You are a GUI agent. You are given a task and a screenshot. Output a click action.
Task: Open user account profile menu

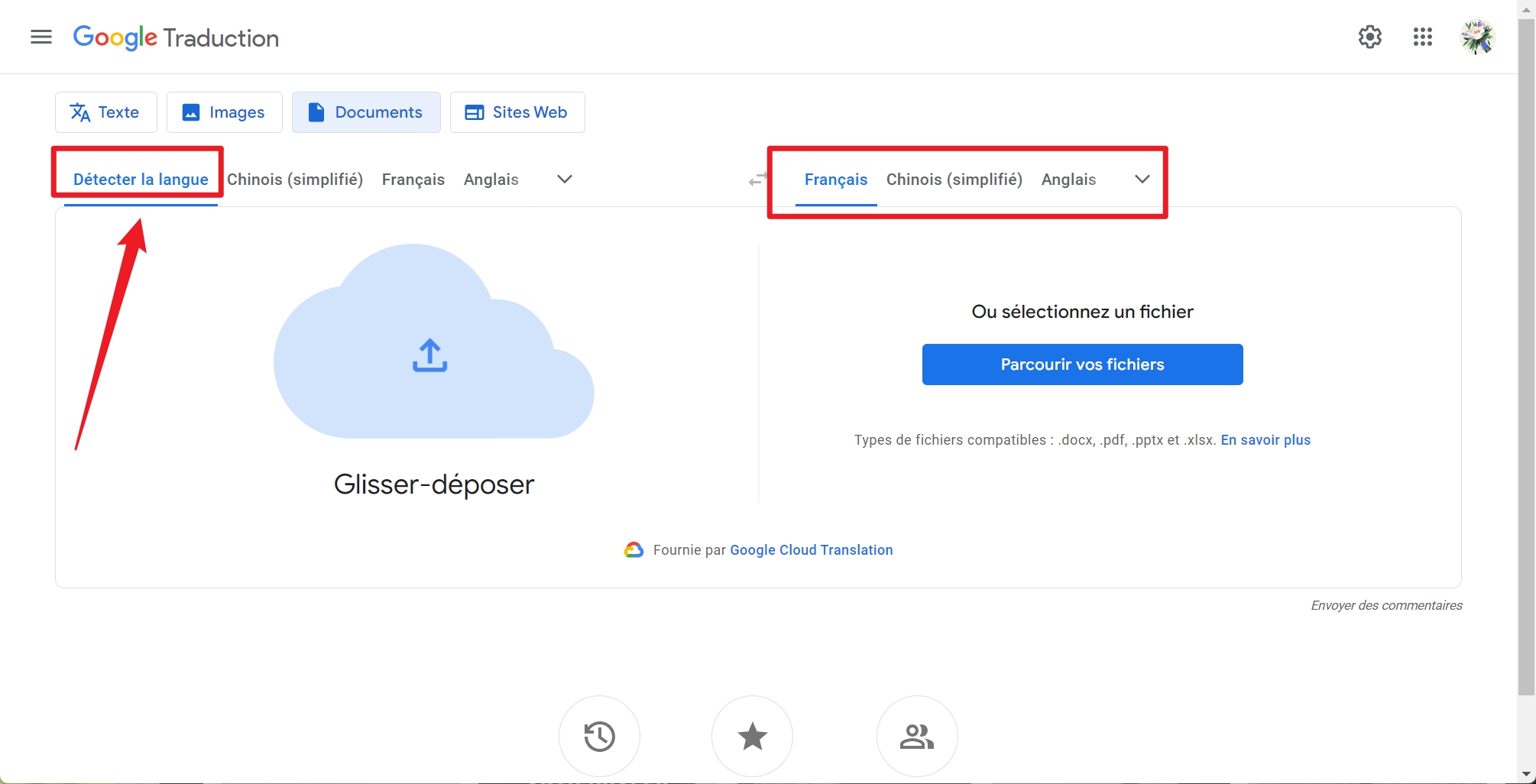1477,37
